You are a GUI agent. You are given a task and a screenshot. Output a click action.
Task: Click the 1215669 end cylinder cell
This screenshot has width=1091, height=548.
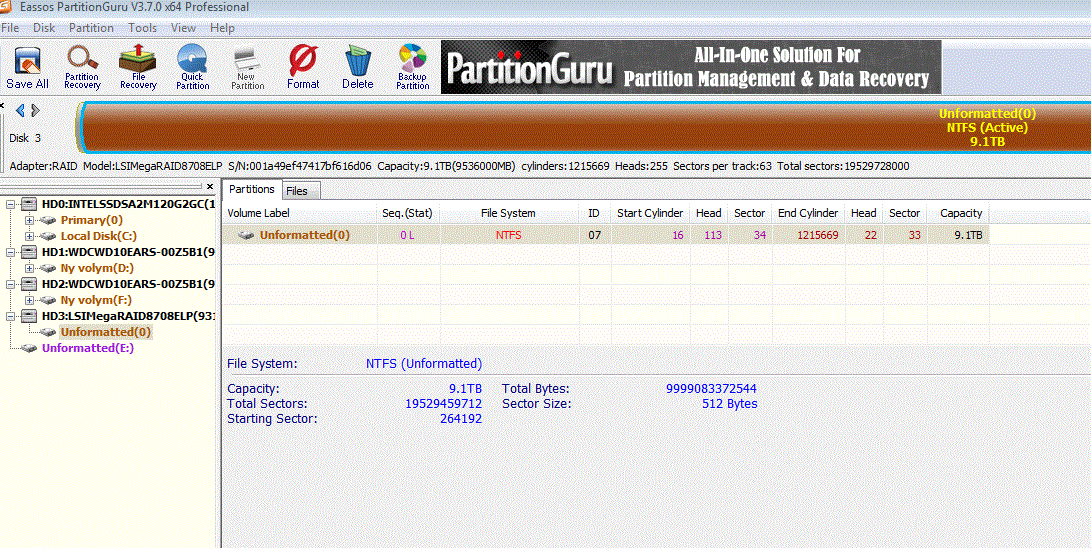click(x=808, y=235)
